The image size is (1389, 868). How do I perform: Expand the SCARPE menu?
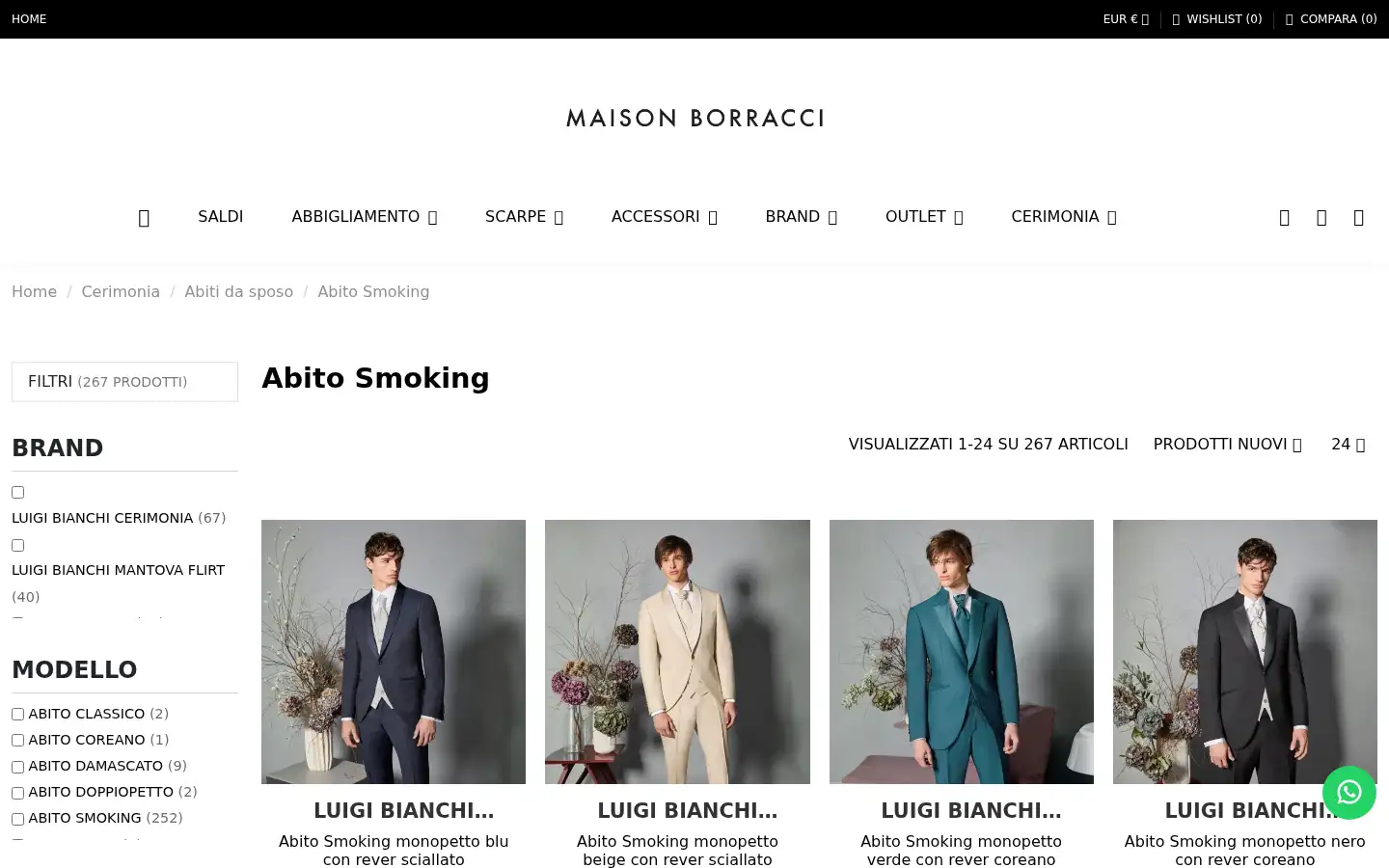(524, 217)
